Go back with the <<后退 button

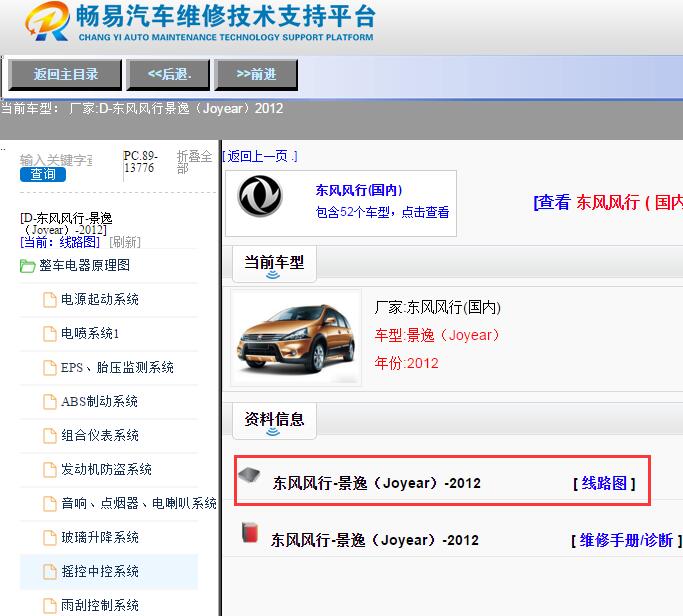tap(169, 74)
